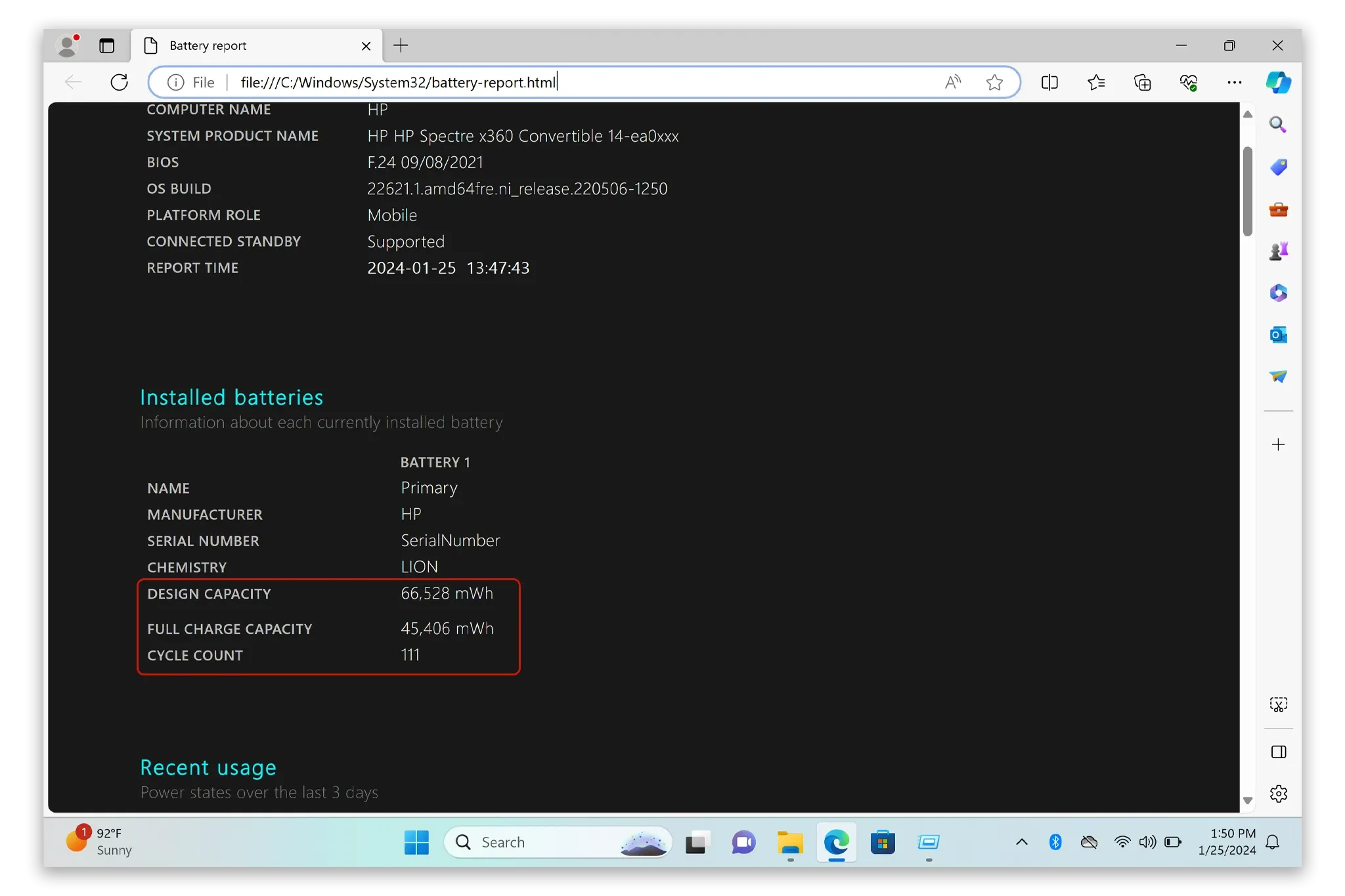Open the Browser essentials heart icon
The image size is (1345, 896).
[x=1188, y=82]
